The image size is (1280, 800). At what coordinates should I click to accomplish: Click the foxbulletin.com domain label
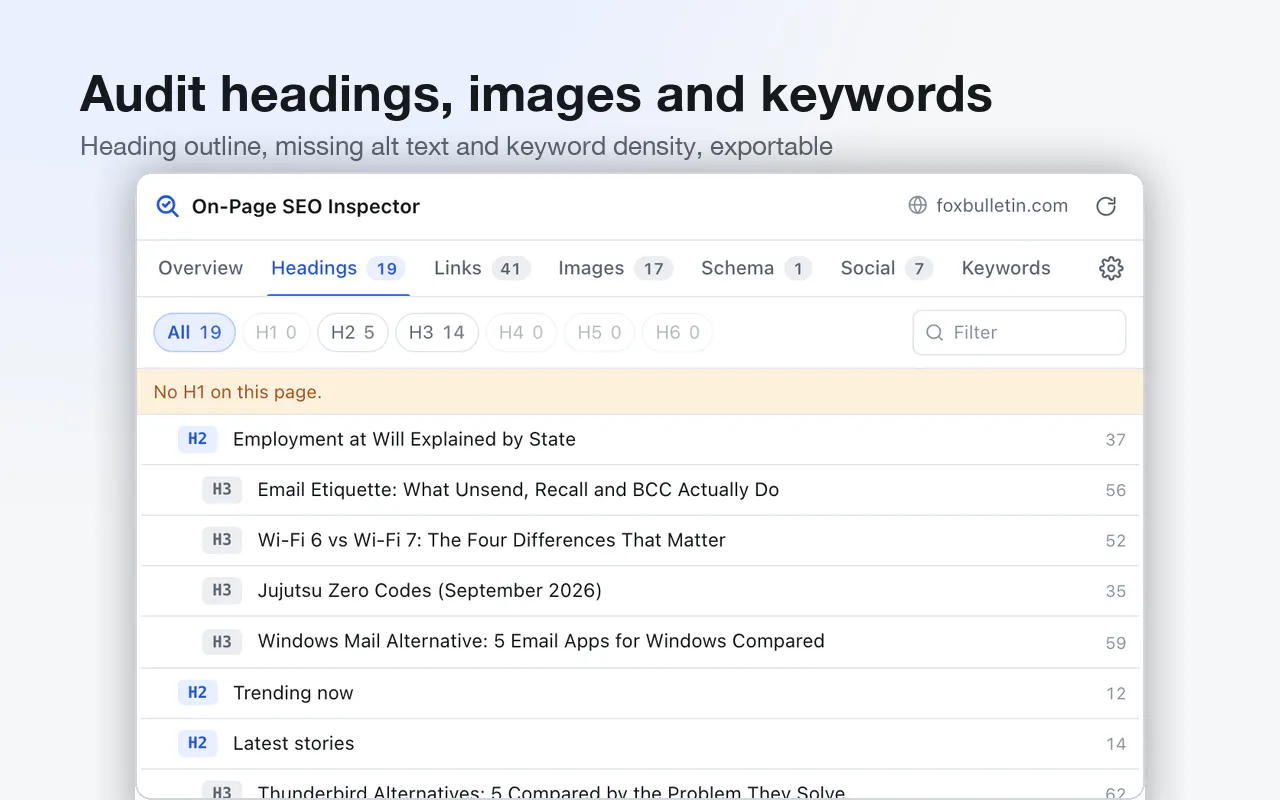[1002, 206]
